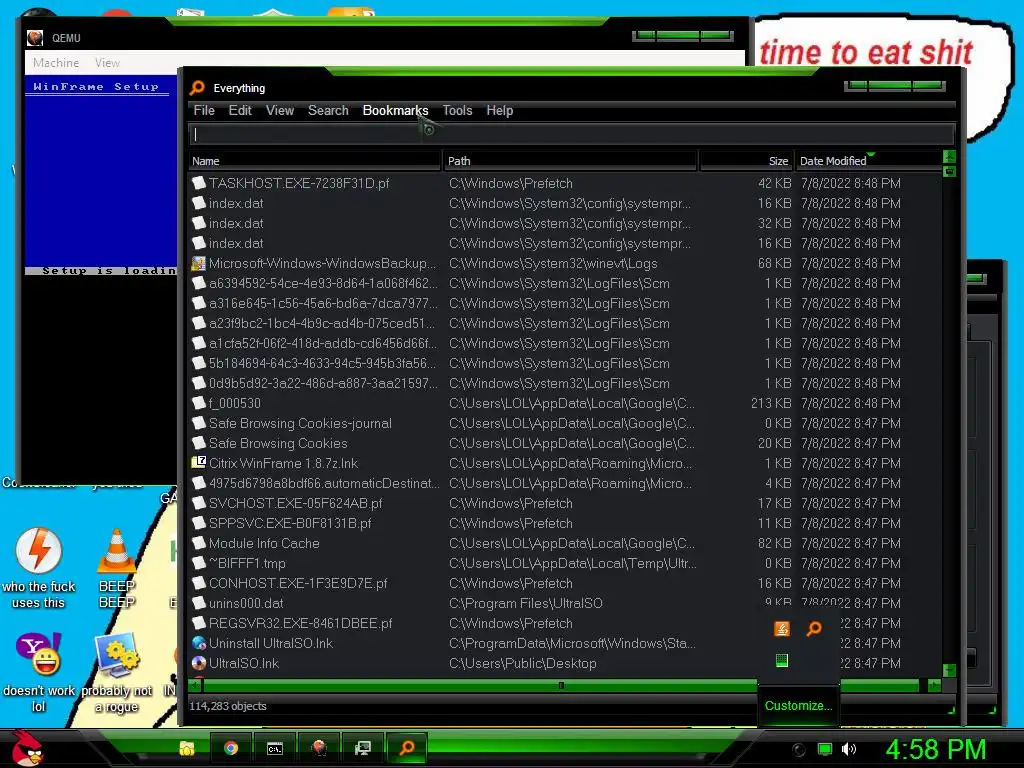Click the Everything magnifier icon in tray popup
Image resolution: width=1024 pixels, height=768 pixels.
(814, 628)
